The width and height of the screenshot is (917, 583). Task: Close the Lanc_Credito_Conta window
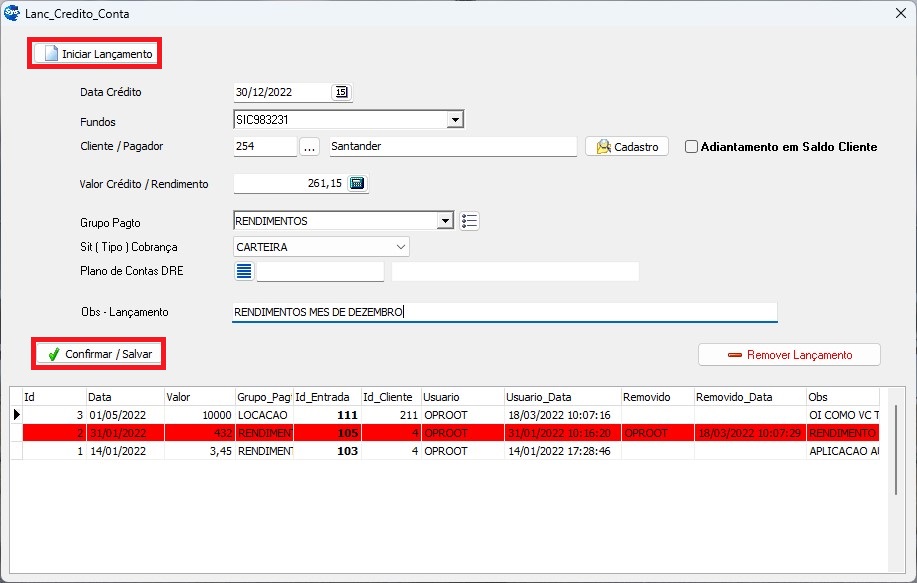(x=897, y=14)
